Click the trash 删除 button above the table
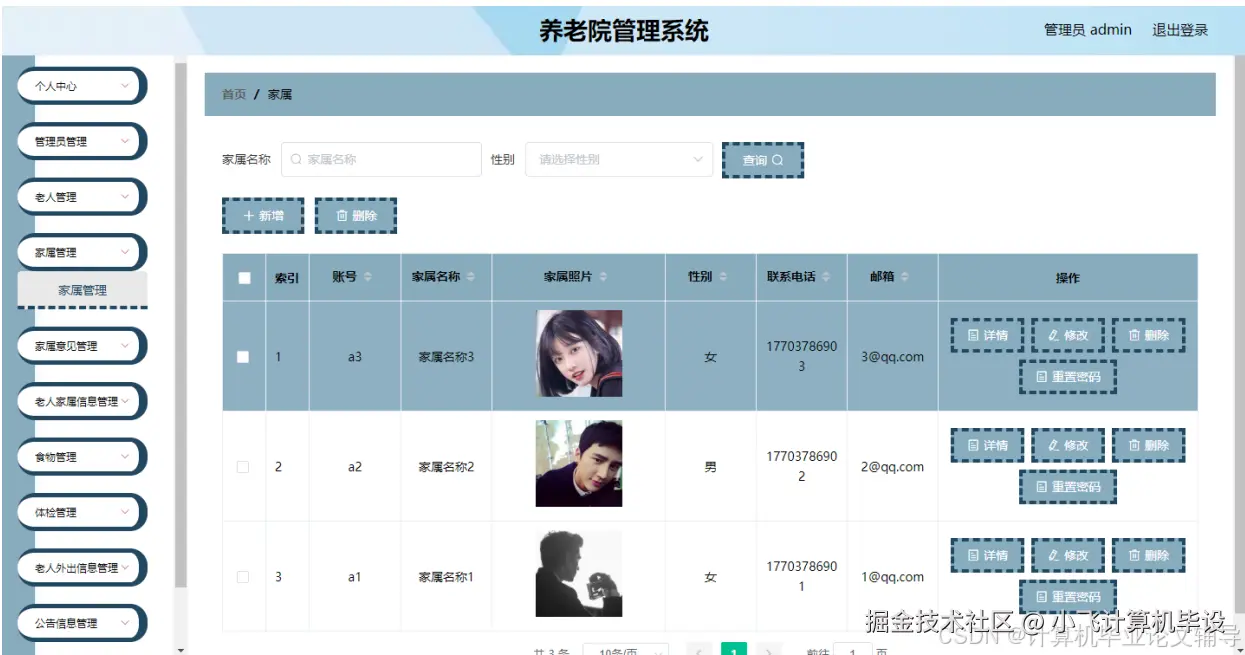The image size is (1245, 655). point(356,215)
